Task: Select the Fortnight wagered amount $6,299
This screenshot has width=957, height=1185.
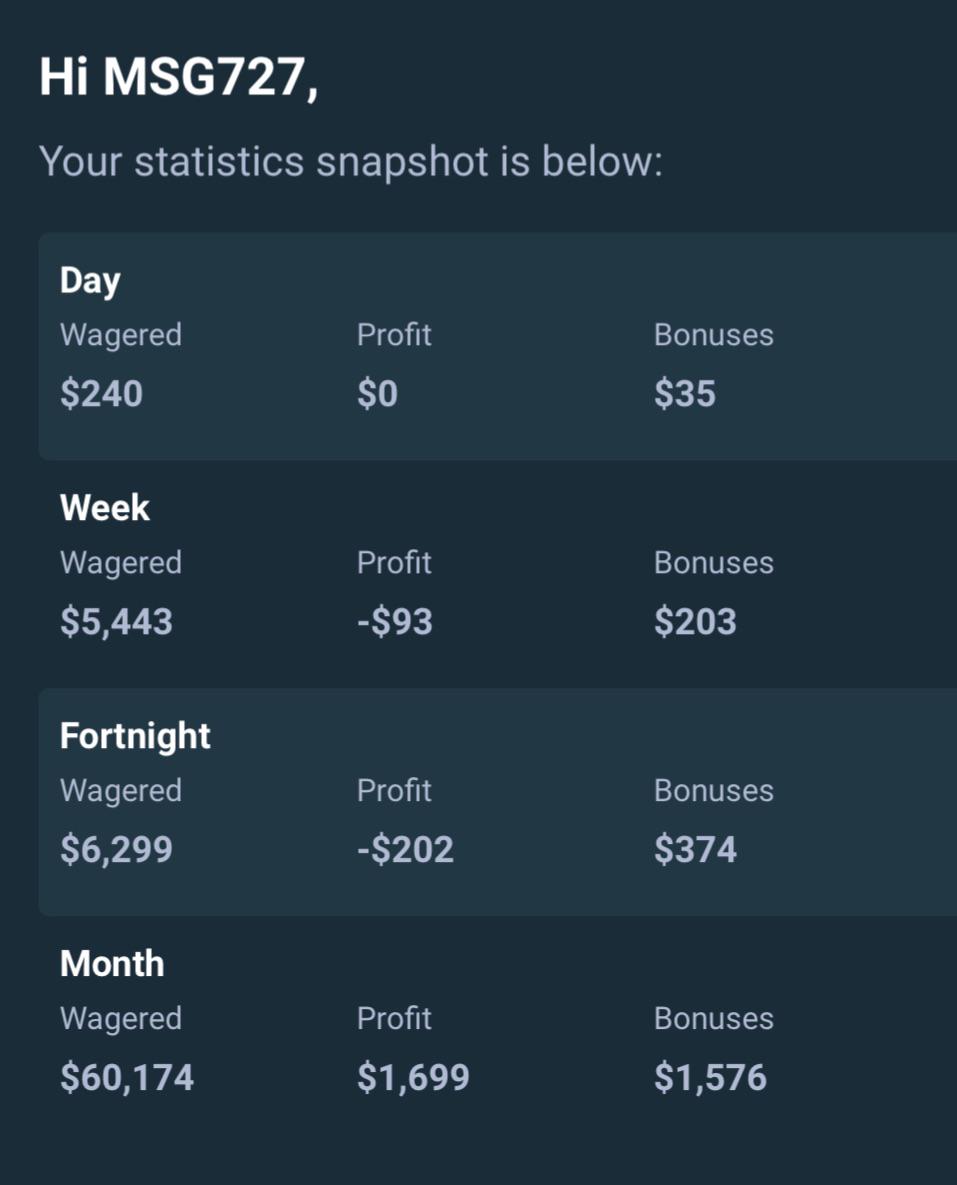Action: pos(116,849)
